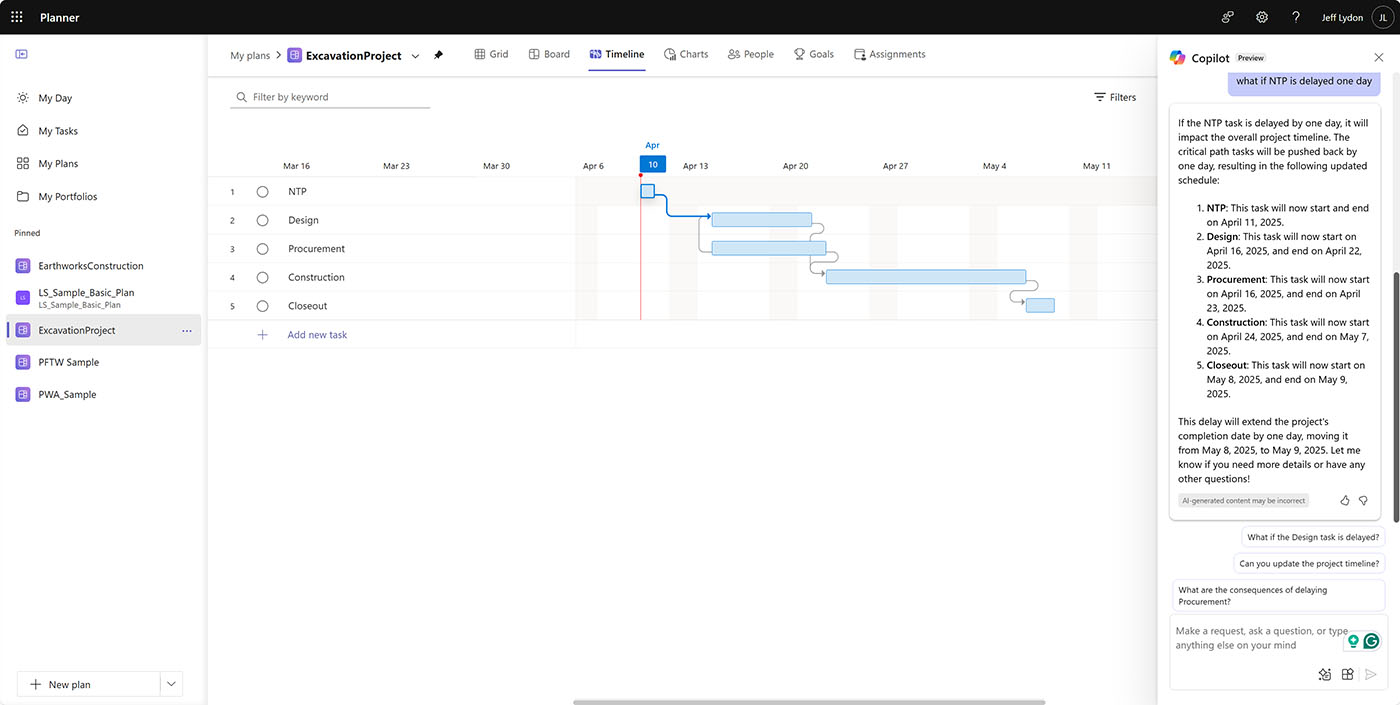The image size is (1400, 705).
Task: Send the Copilot message
Action: click(1371, 674)
